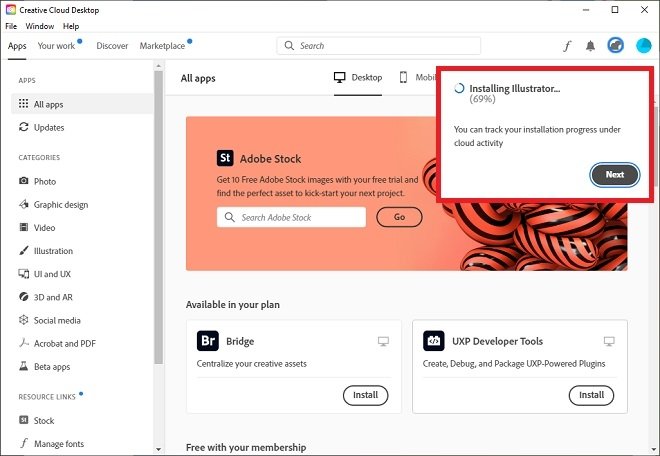The width and height of the screenshot is (660, 456).
Task: Click desktop monitor icon on Bridge card
Action: 383,341
